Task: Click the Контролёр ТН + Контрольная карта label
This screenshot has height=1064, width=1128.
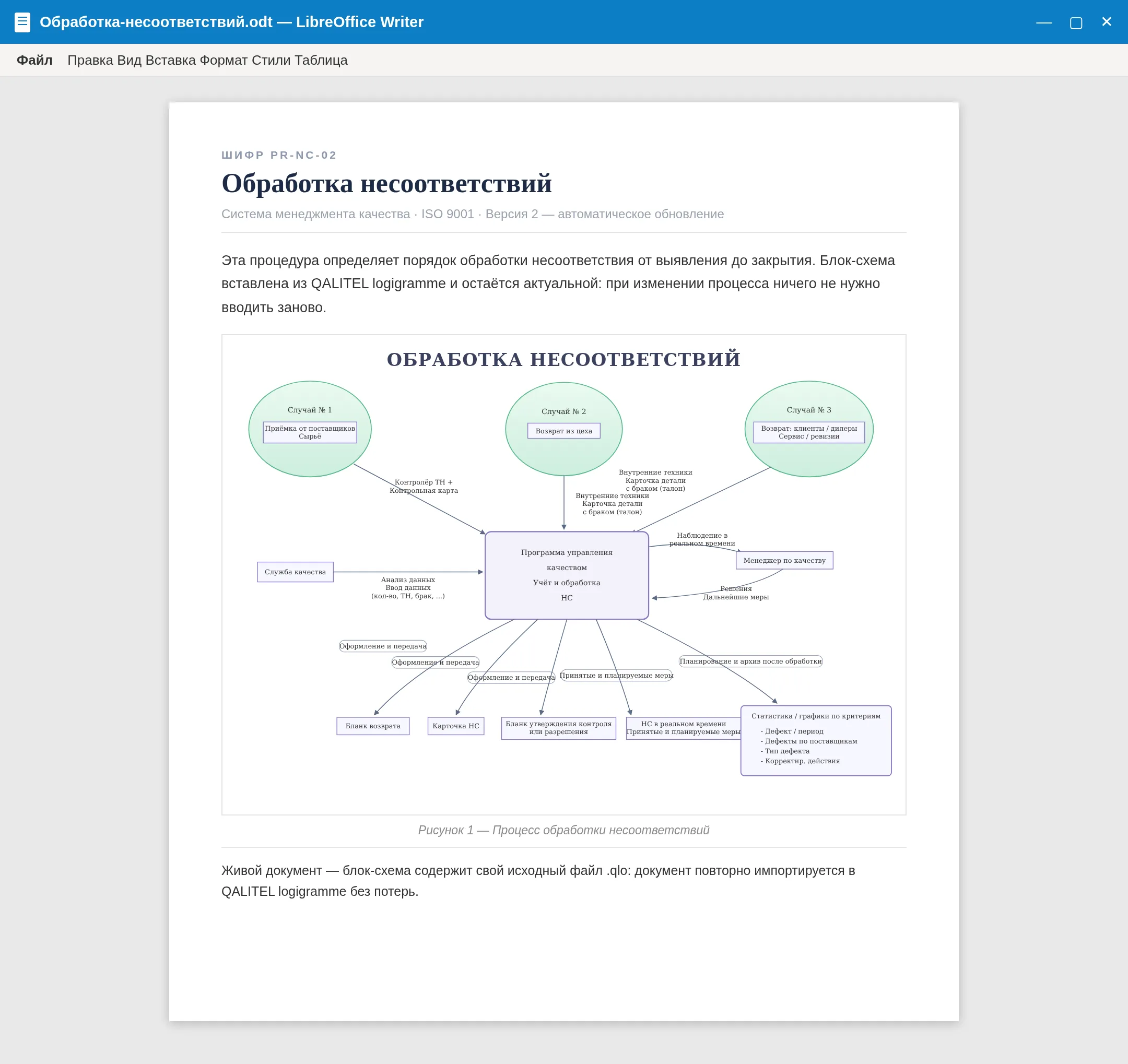Action: click(424, 487)
